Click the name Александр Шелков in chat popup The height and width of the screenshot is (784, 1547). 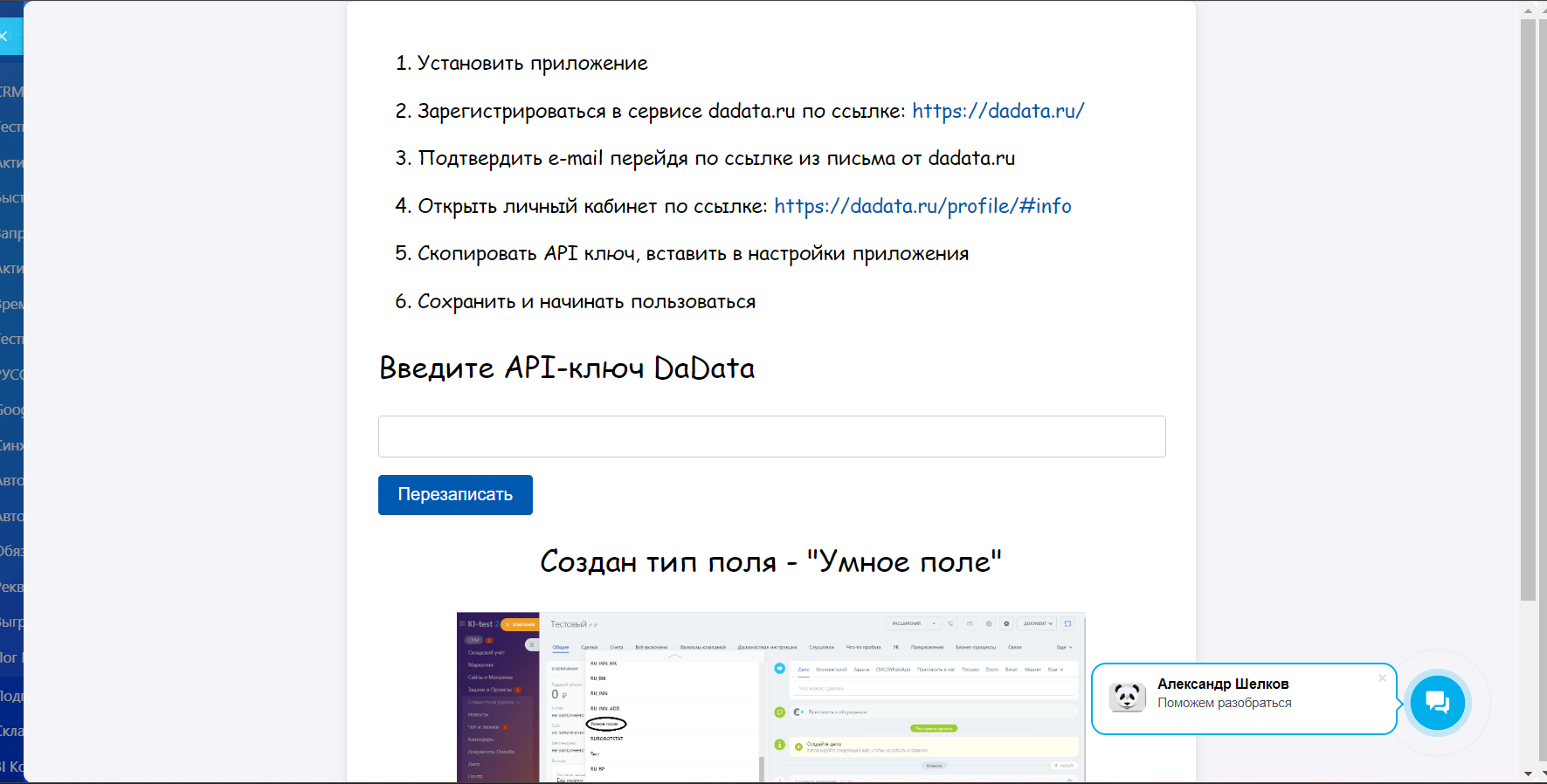pyautogui.click(x=1223, y=684)
